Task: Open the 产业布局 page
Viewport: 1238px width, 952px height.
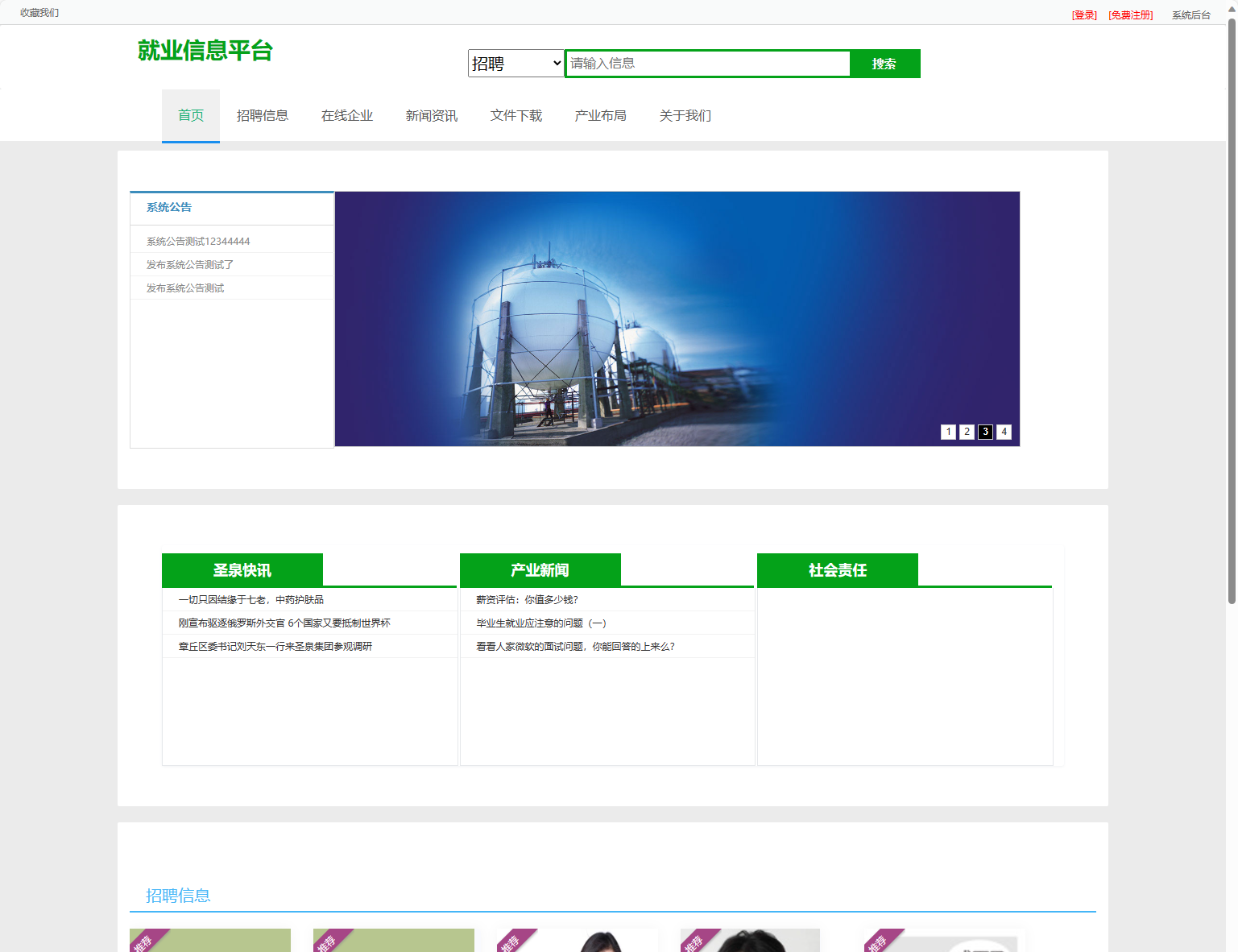Action: point(600,115)
